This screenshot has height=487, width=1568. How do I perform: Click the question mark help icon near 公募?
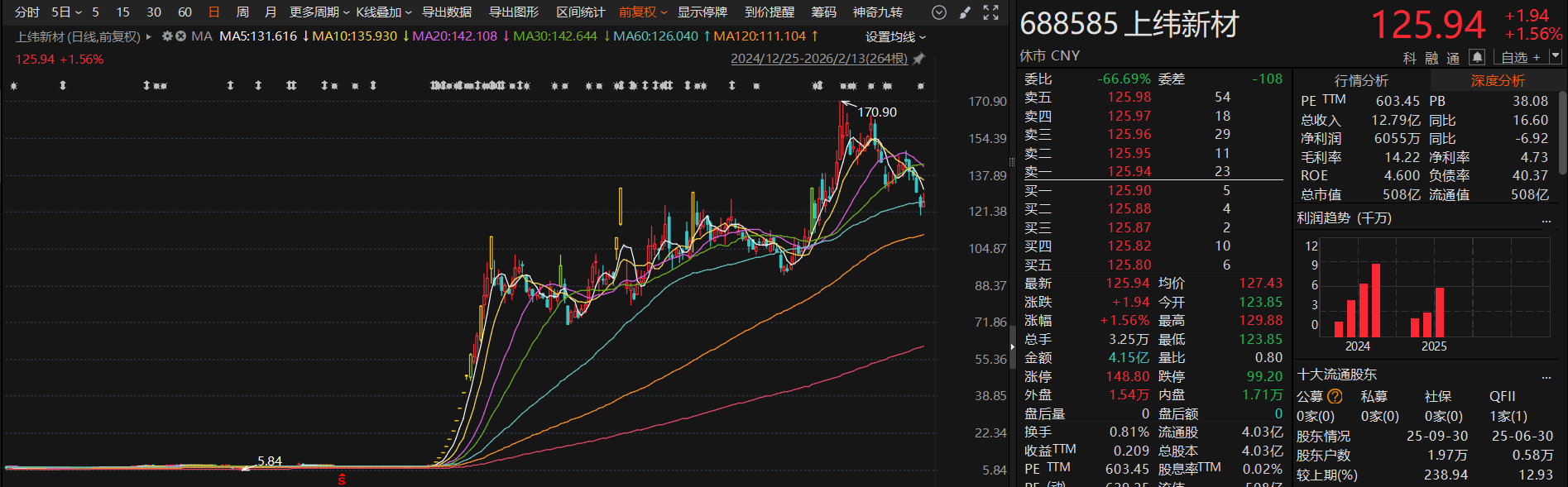pos(1335,396)
